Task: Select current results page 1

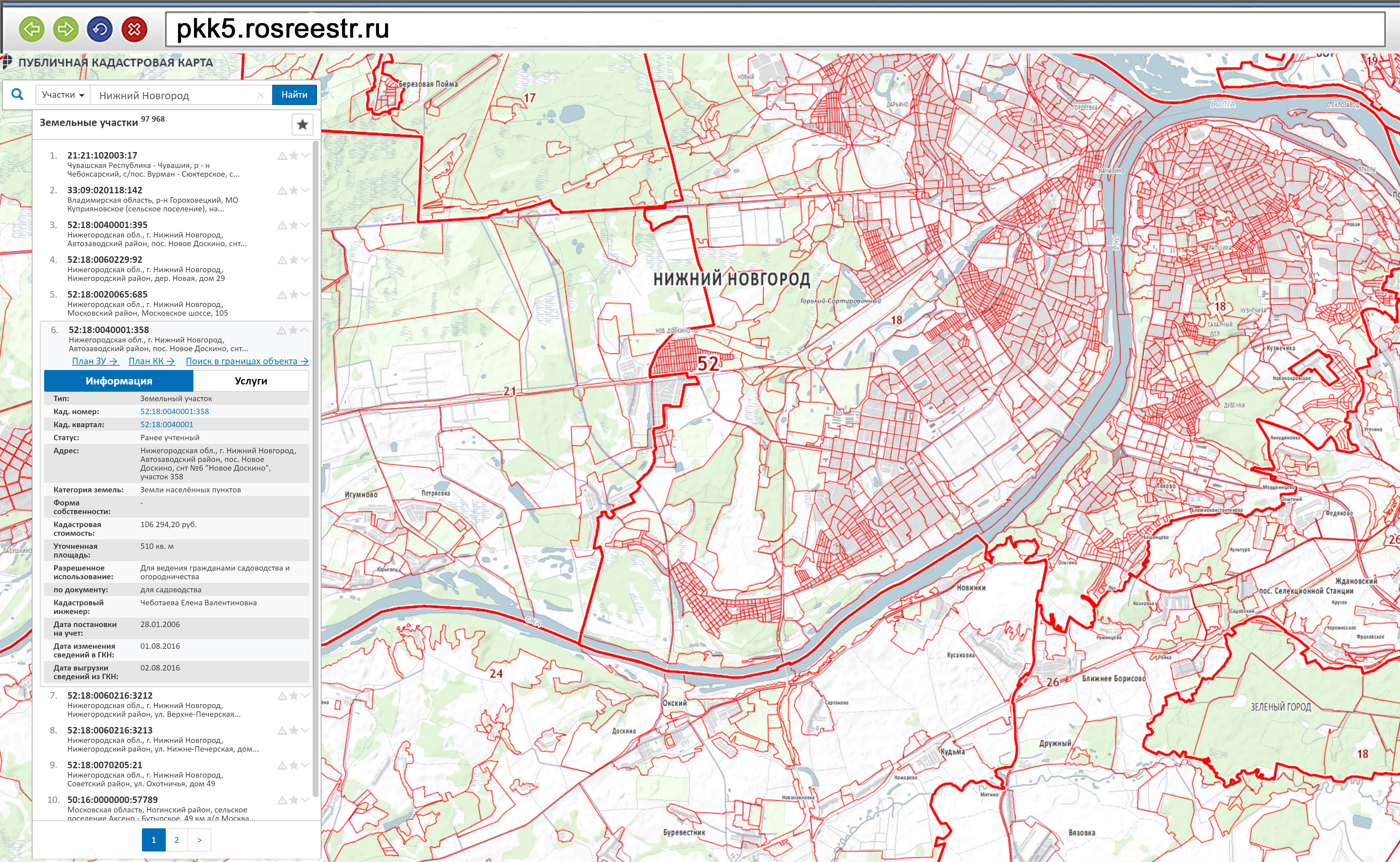Action: coord(153,840)
